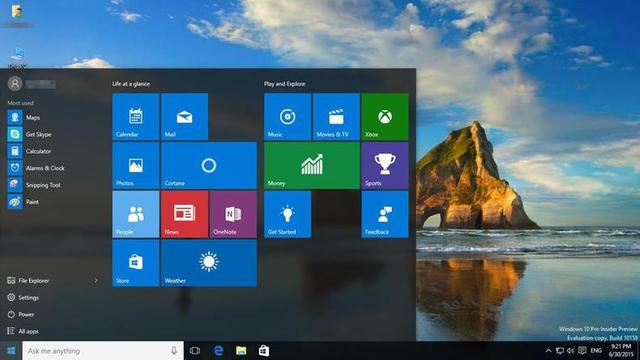Image resolution: width=640 pixels, height=360 pixels.
Task: Select Get Skype in Most used
Action: 53,134
